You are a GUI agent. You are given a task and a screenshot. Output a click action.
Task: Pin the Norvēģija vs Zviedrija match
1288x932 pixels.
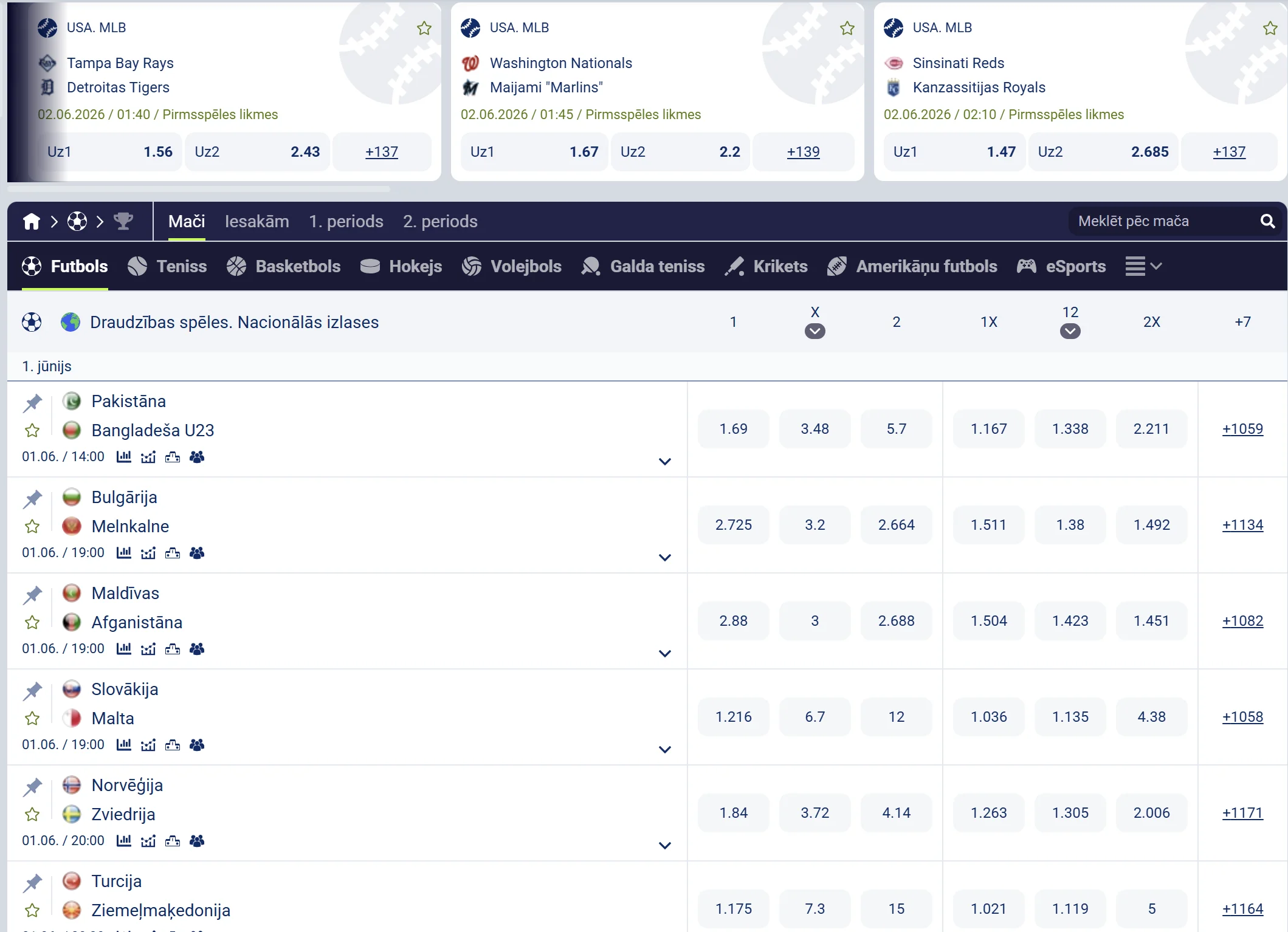[x=33, y=786]
